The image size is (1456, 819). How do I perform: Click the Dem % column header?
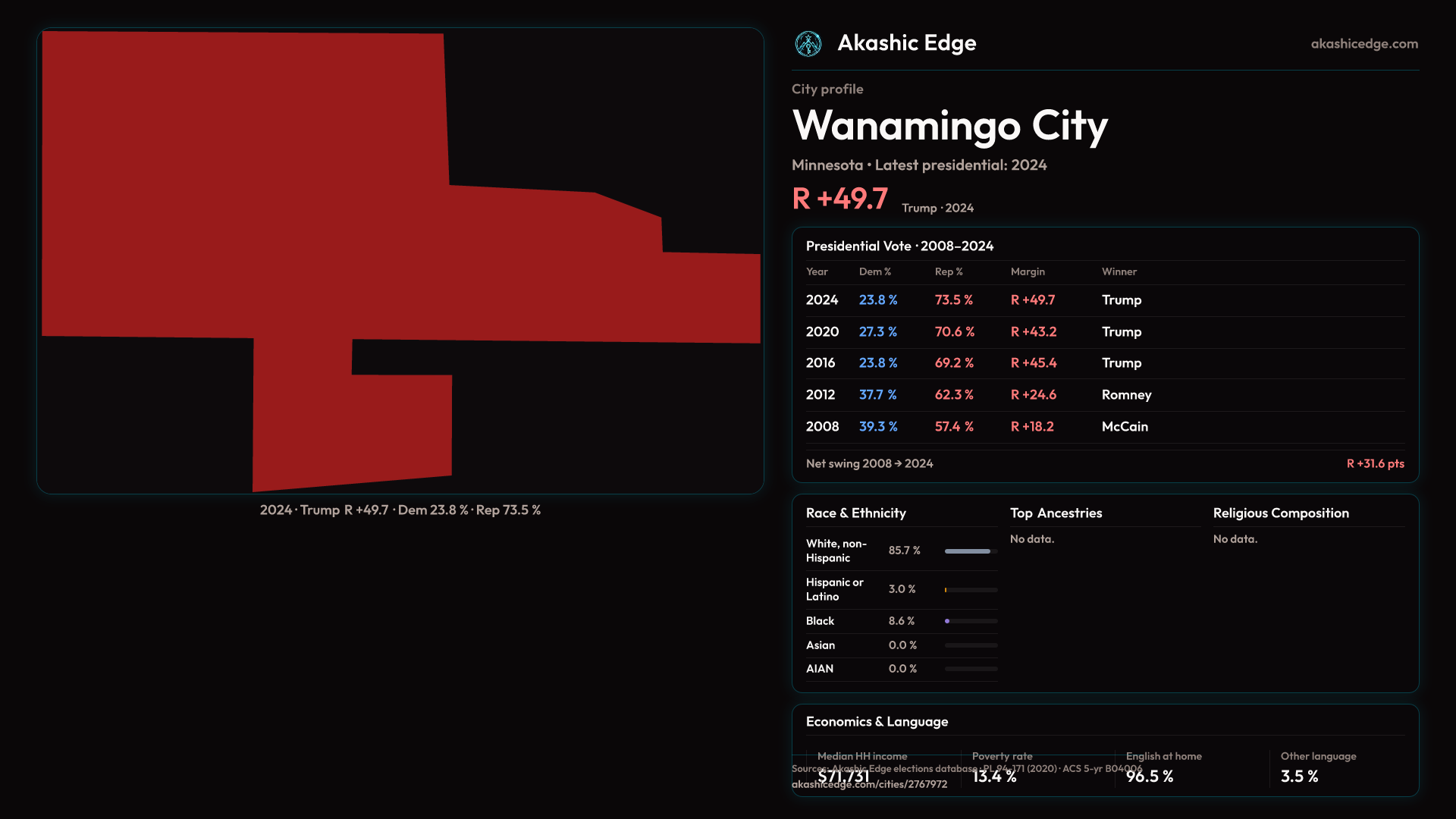point(874,271)
